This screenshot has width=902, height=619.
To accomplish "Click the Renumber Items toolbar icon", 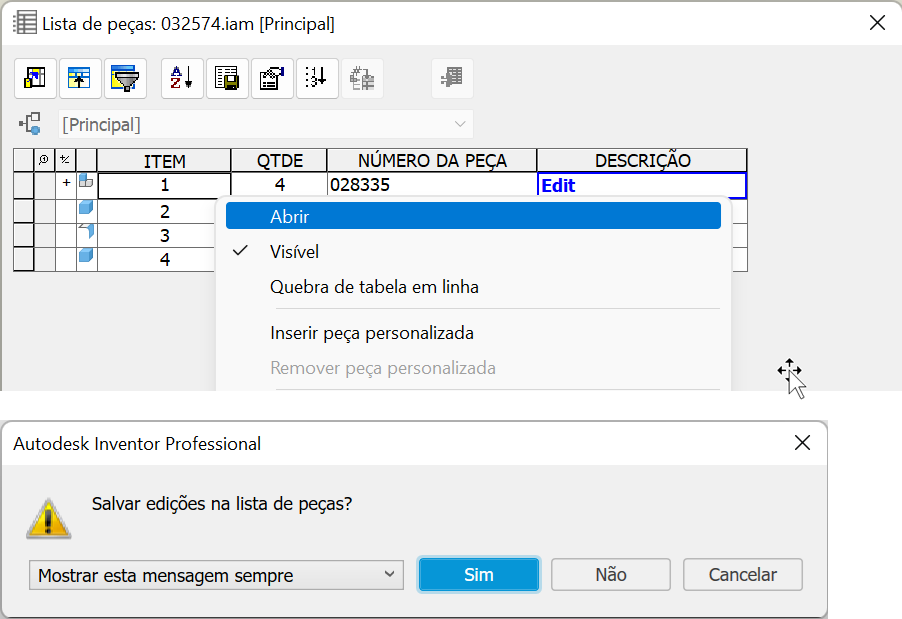I will coord(317,78).
